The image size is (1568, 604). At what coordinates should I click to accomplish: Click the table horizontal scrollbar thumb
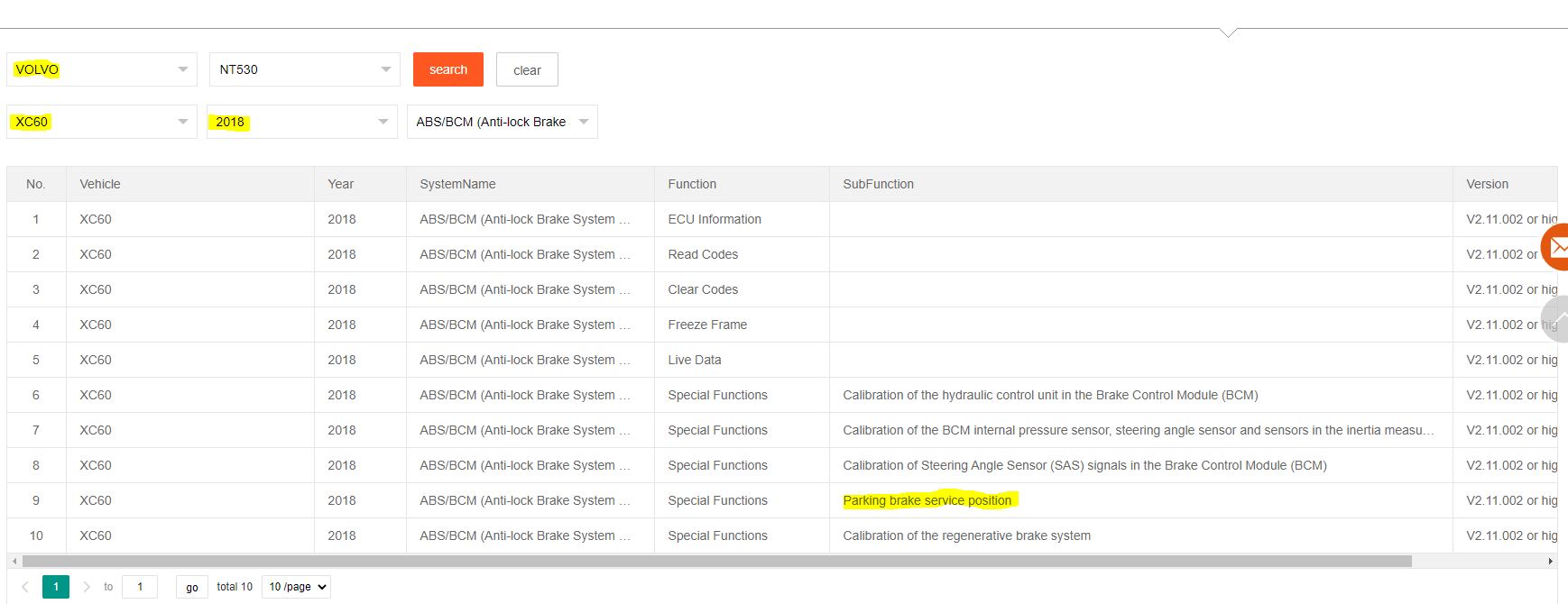click(x=716, y=562)
